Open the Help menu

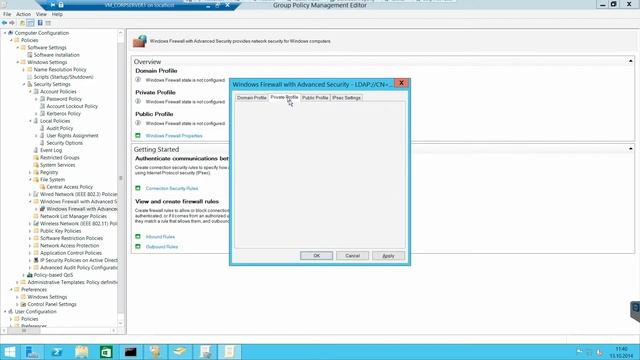[57, 14]
